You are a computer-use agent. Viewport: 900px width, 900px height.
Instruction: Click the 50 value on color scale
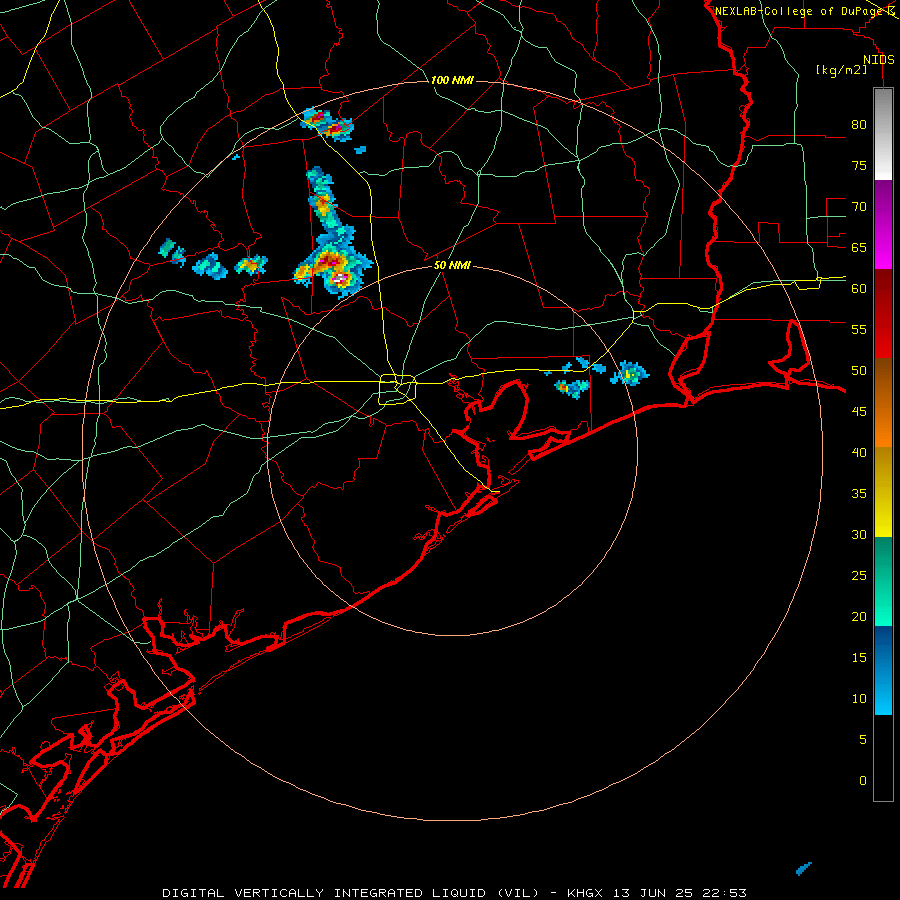[x=859, y=370]
